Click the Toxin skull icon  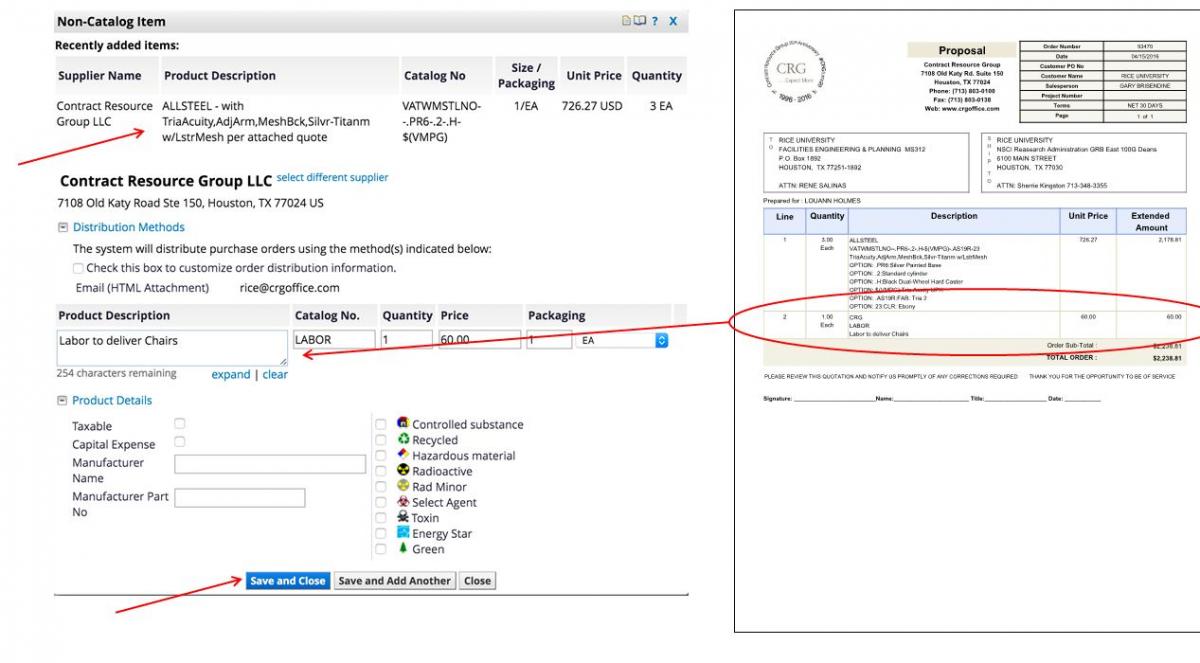pyautogui.click(x=403, y=518)
